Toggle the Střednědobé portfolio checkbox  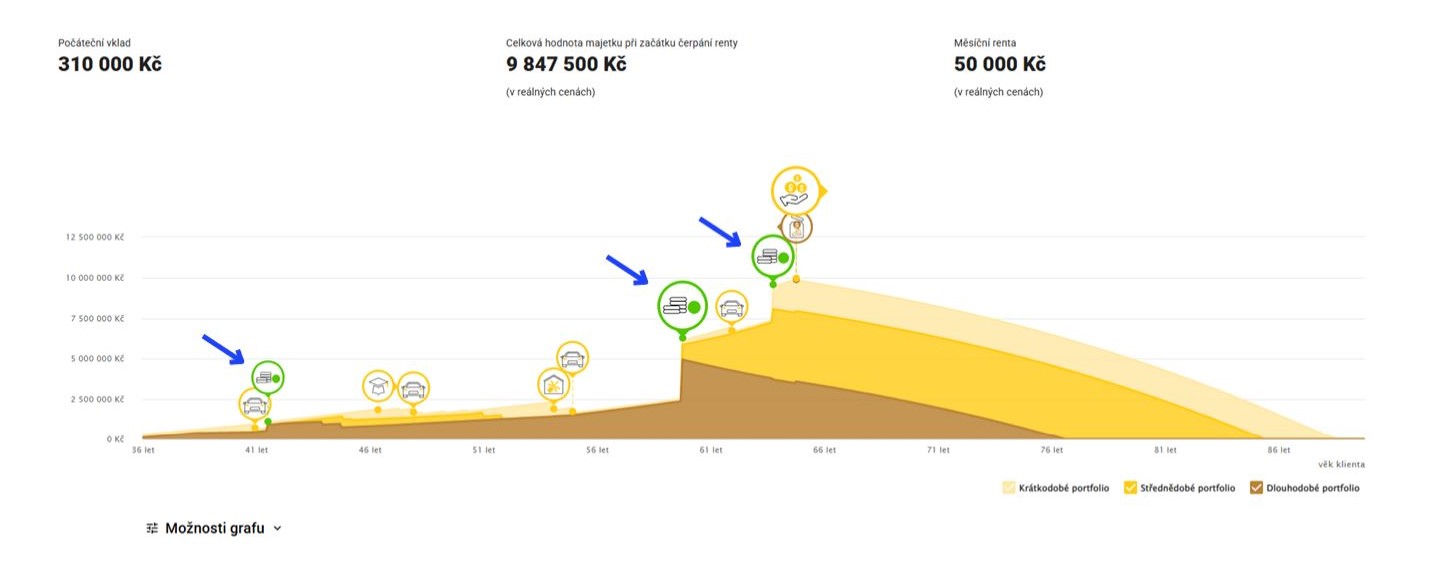click(1131, 488)
